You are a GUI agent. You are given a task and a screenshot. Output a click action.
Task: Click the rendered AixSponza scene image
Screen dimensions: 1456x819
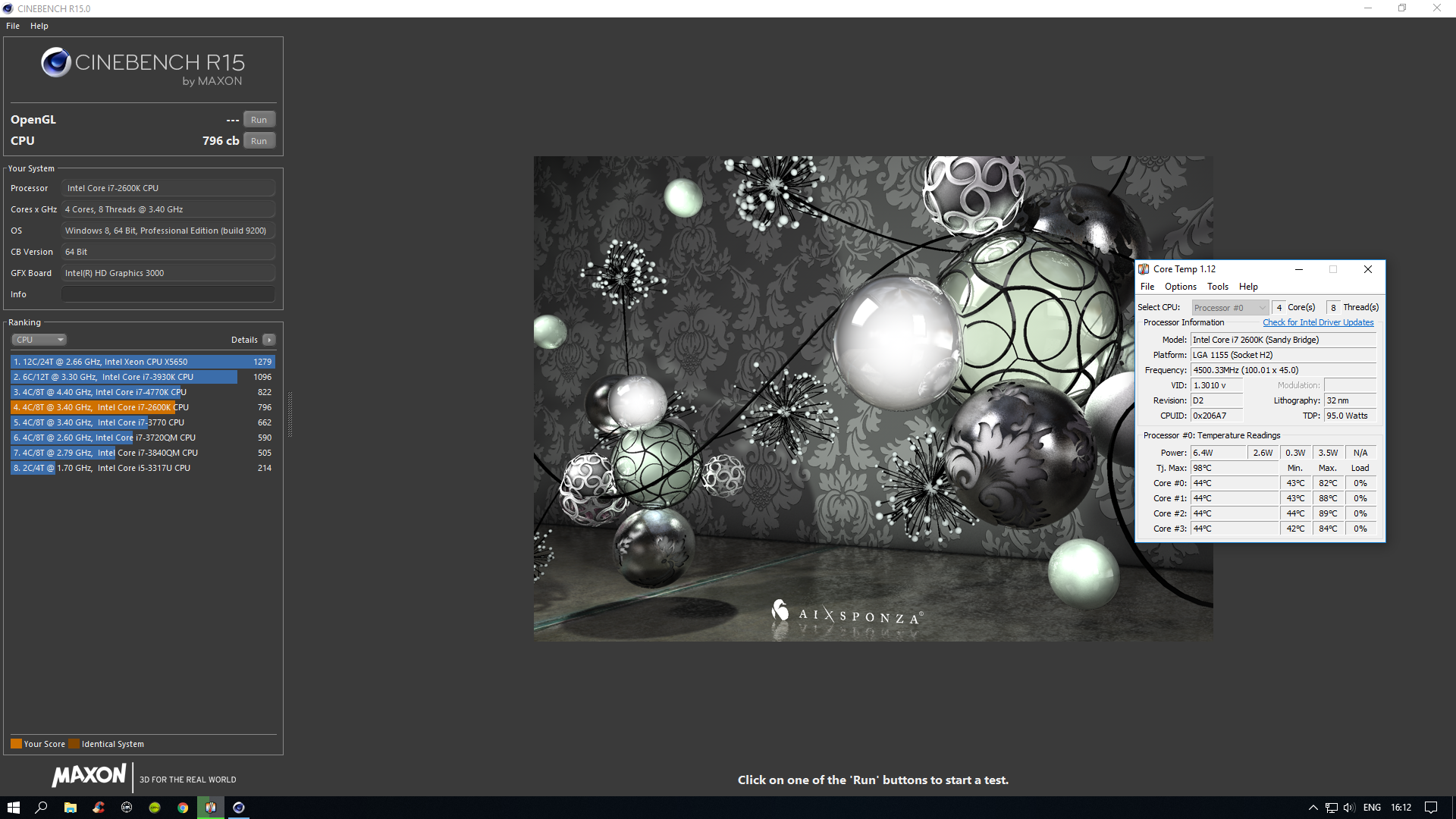click(x=873, y=399)
